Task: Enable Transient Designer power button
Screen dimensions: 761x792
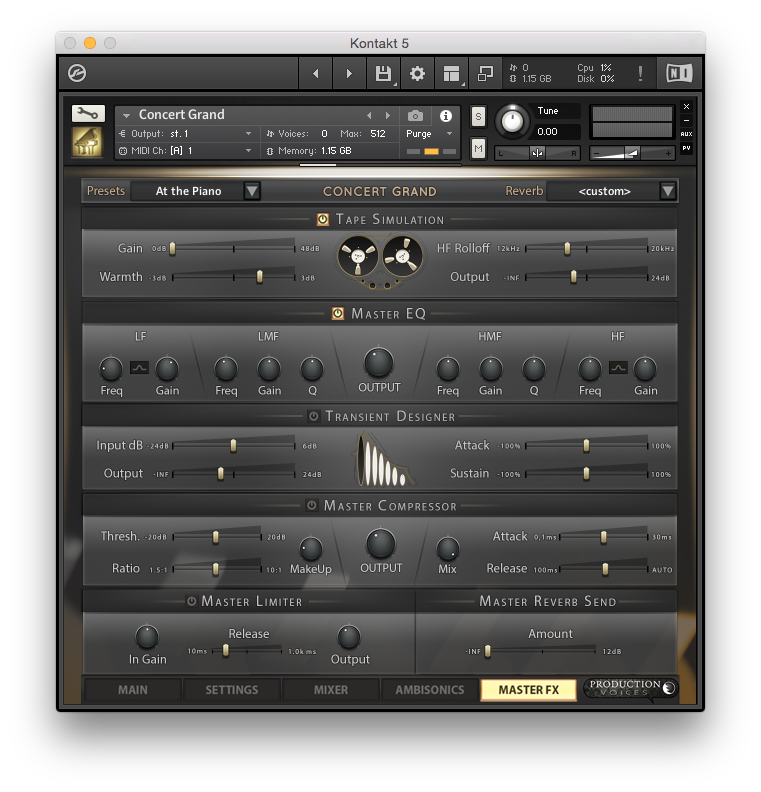Action: click(x=314, y=416)
